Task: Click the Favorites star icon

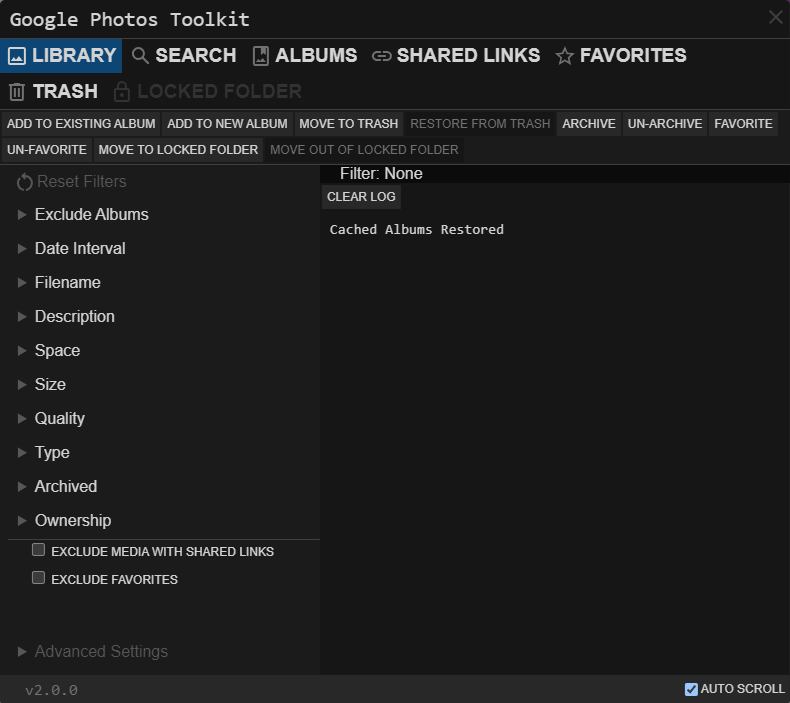Action: pyautogui.click(x=565, y=56)
